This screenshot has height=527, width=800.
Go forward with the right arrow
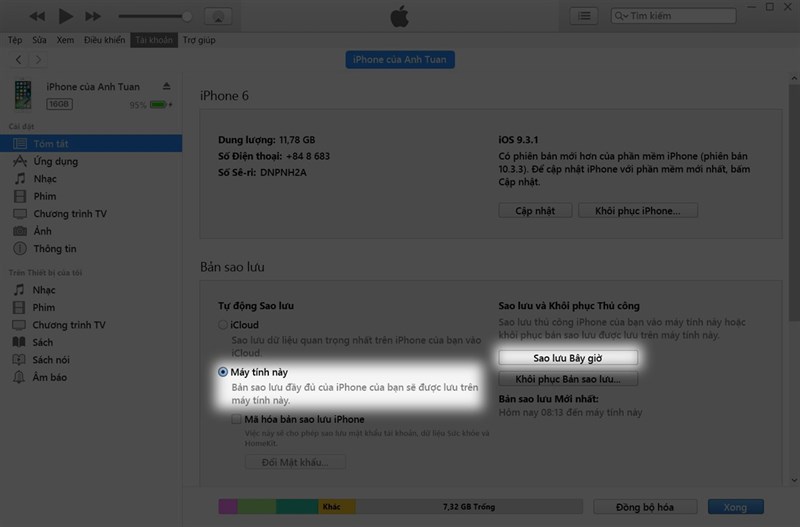point(38,60)
